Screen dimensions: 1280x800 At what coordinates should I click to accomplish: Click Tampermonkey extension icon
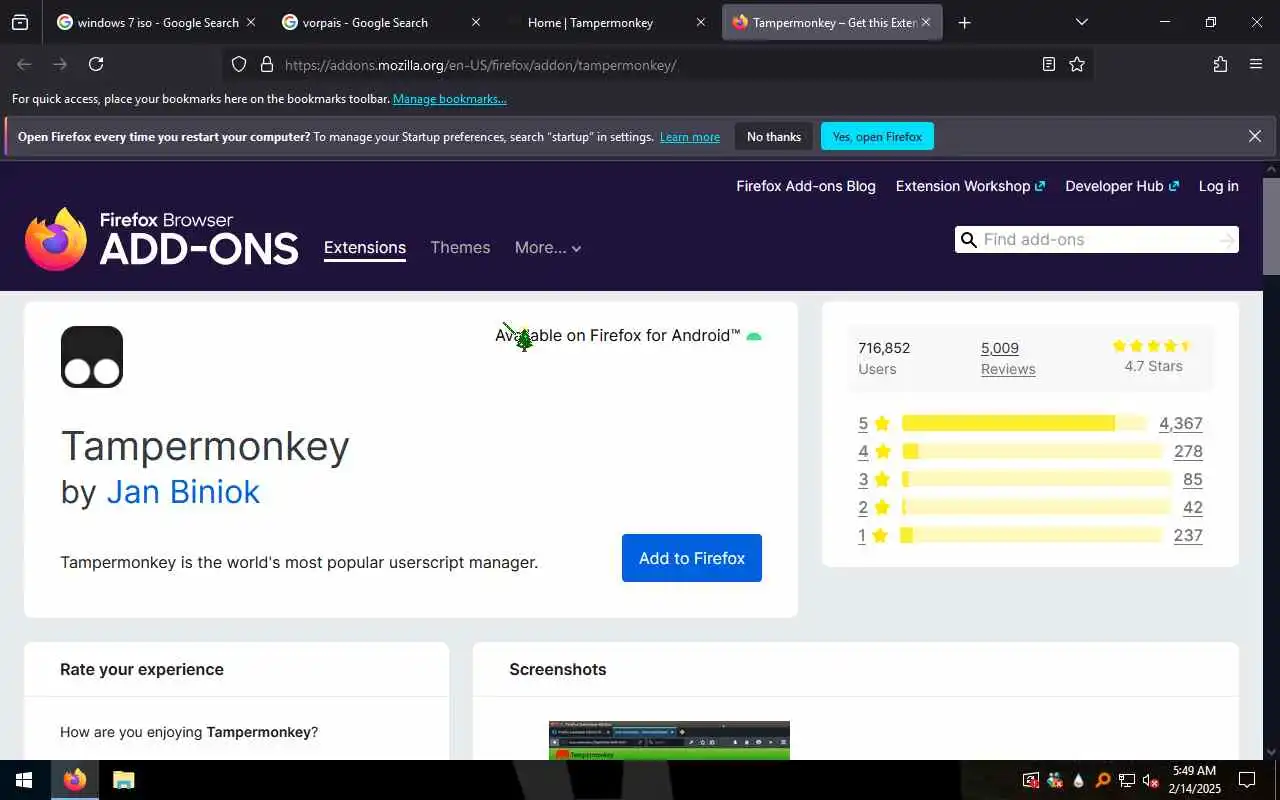pyautogui.click(x=92, y=357)
